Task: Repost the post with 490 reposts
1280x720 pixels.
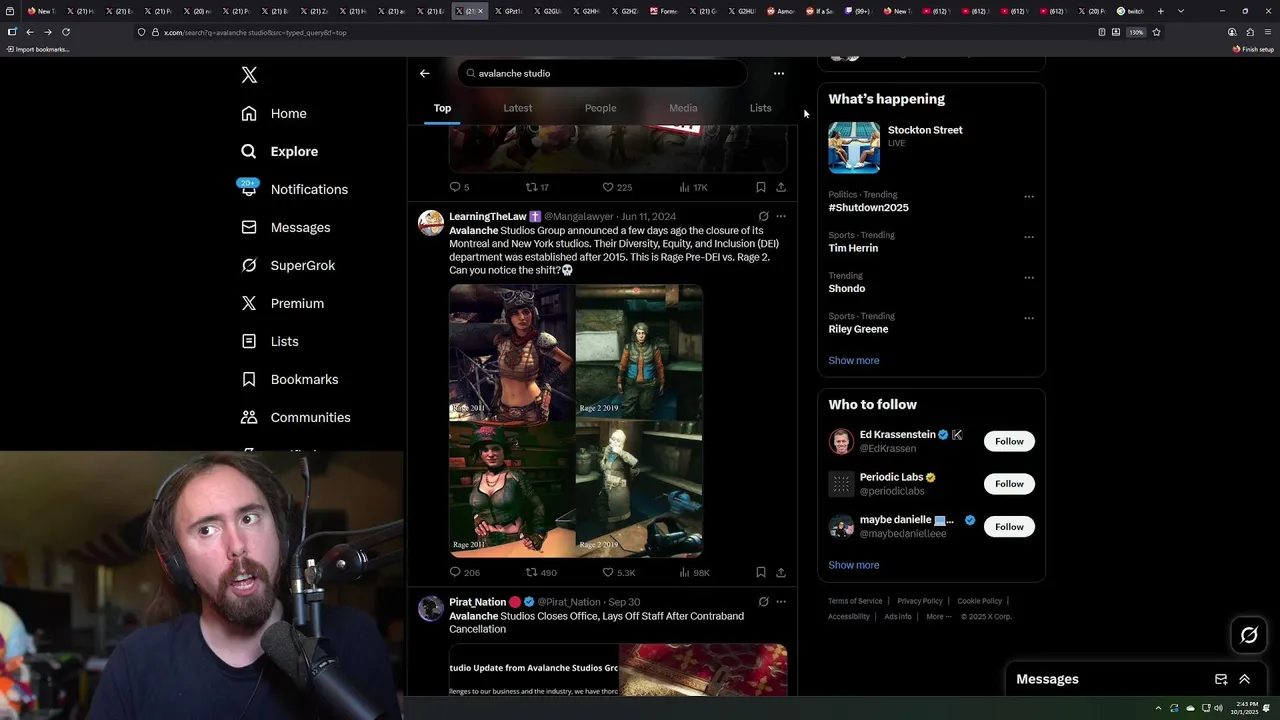Action: (541, 572)
